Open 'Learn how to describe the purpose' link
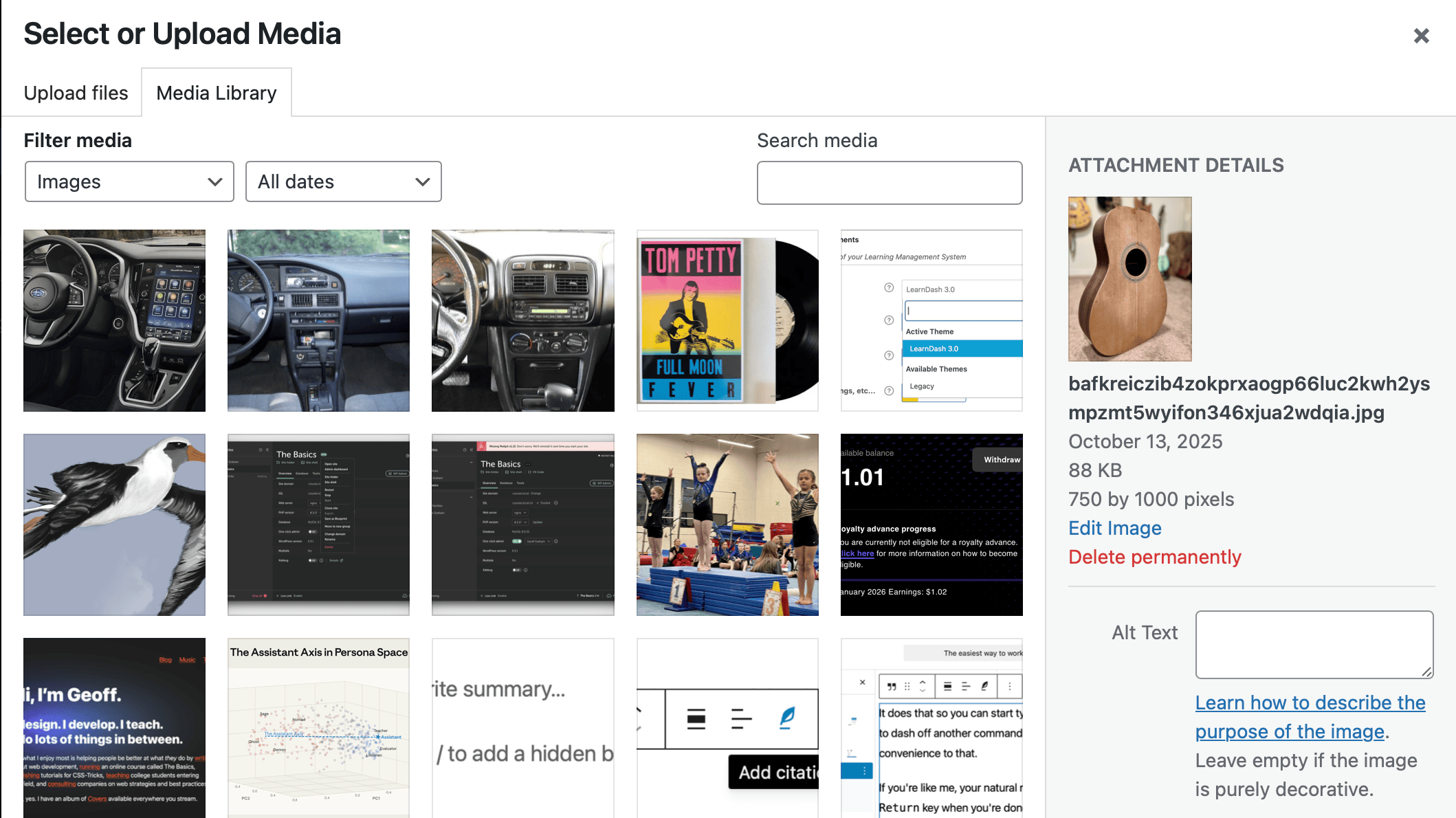The height and width of the screenshot is (818, 1456). click(x=1310, y=717)
